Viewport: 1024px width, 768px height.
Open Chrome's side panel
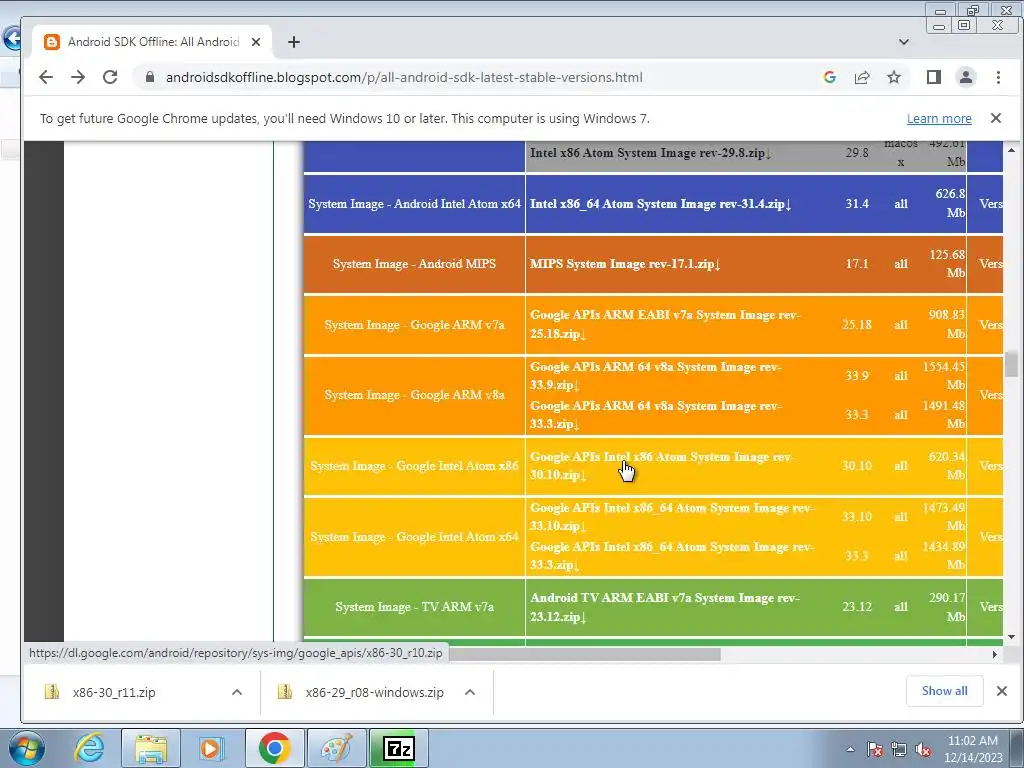coord(934,77)
